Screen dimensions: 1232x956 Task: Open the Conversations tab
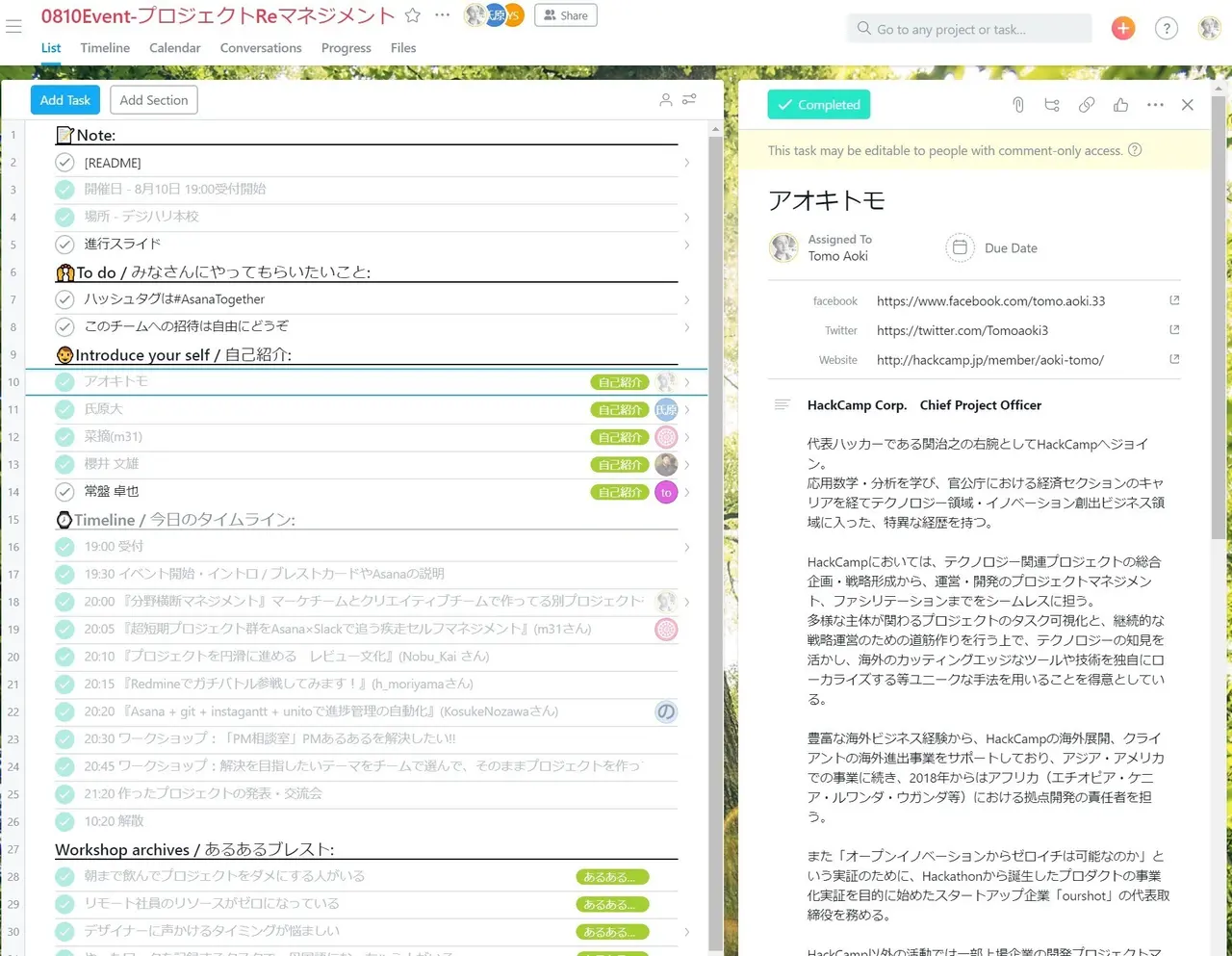tap(261, 48)
